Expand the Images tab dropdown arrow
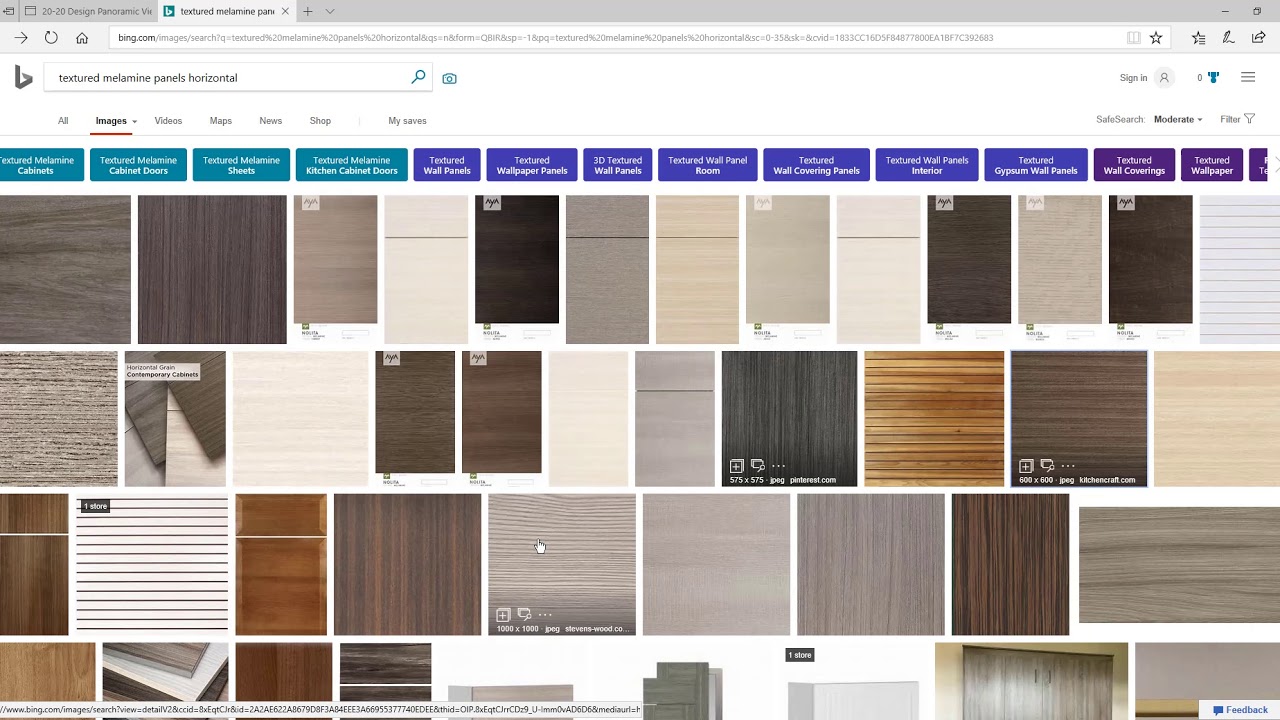Image resolution: width=1280 pixels, height=720 pixels. pos(134,122)
